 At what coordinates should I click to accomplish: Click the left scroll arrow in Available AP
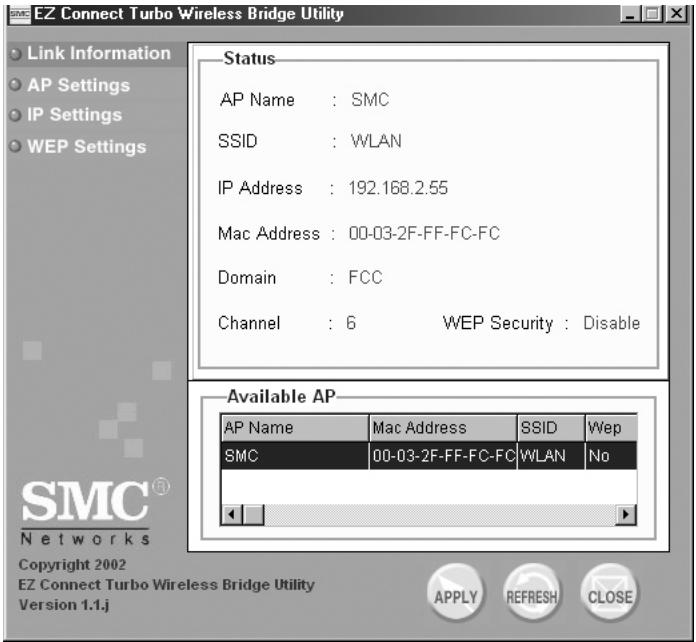pyautogui.click(x=231, y=515)
